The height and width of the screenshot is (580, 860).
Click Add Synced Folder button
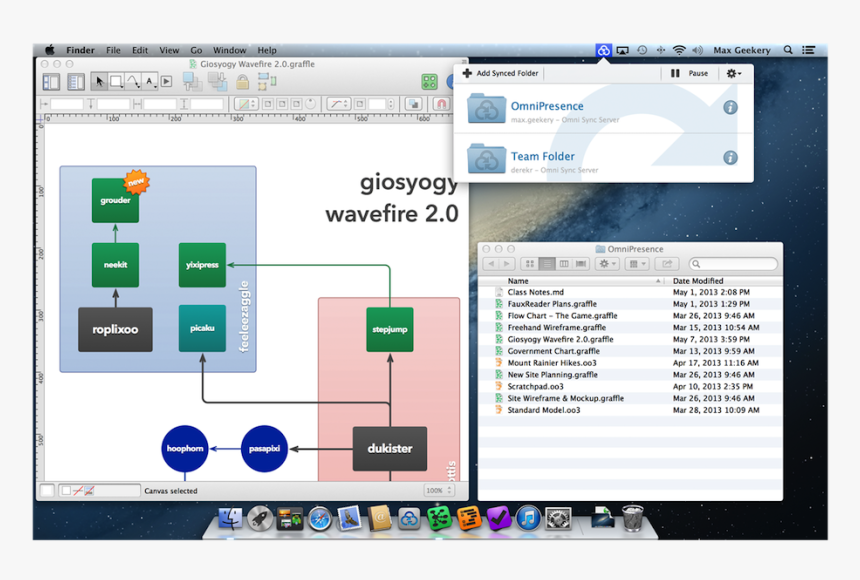(500, 73)
